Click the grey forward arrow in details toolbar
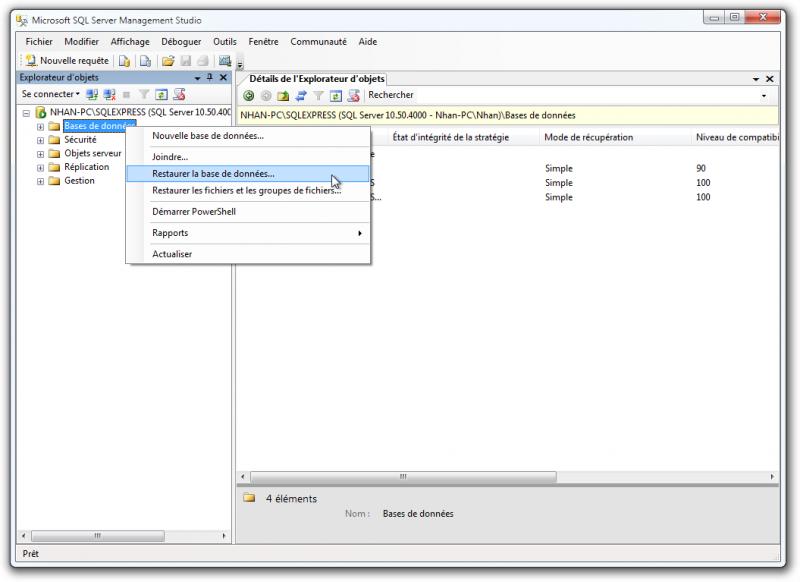Screen dimensions: 800x582 click(x=266, y=95)
